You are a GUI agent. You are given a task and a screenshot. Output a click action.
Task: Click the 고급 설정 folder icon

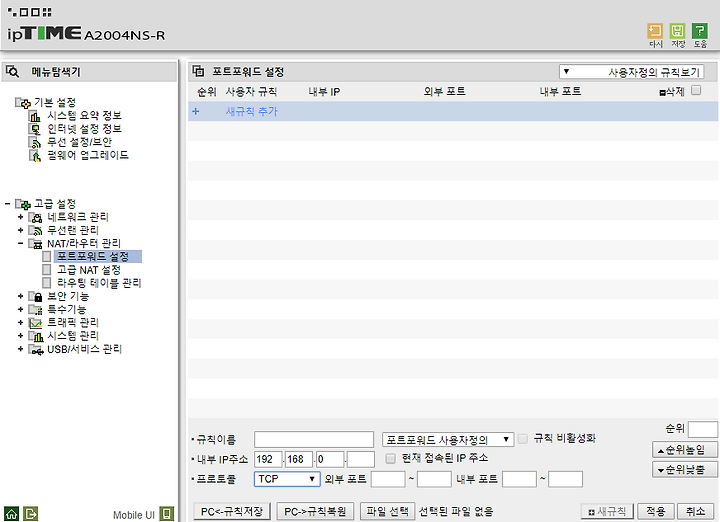coord(23,204)
